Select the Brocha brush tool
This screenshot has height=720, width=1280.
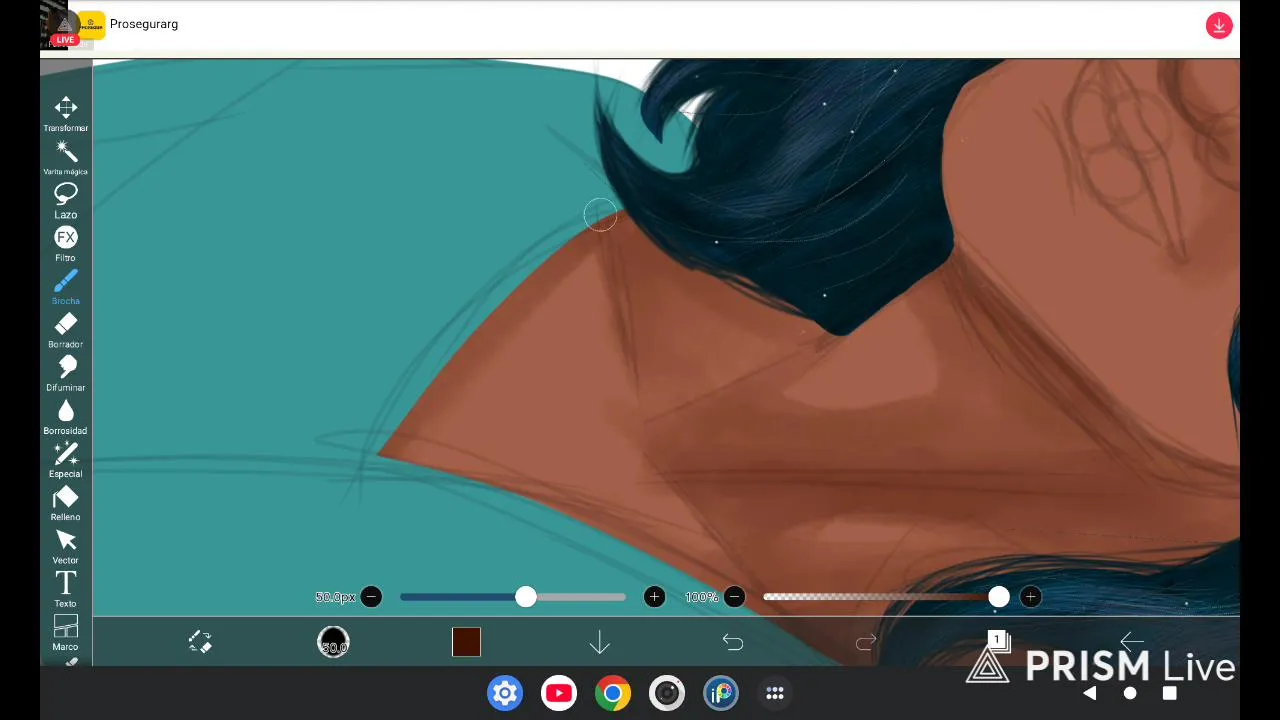[x=66, y=286]
